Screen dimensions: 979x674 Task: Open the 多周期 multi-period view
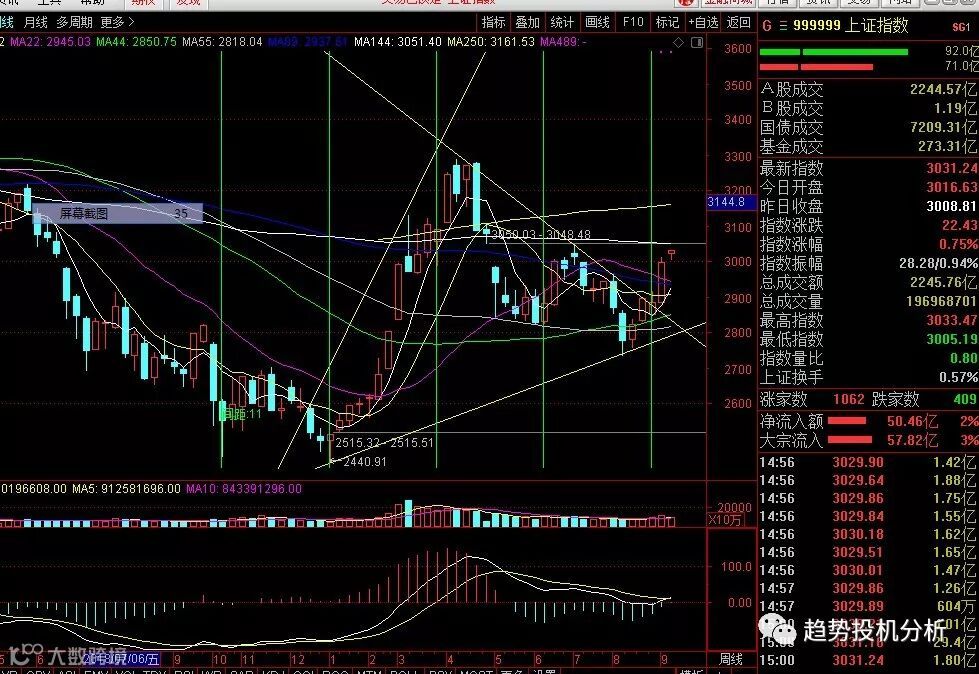pyautogui.click(x=74, y=22)
